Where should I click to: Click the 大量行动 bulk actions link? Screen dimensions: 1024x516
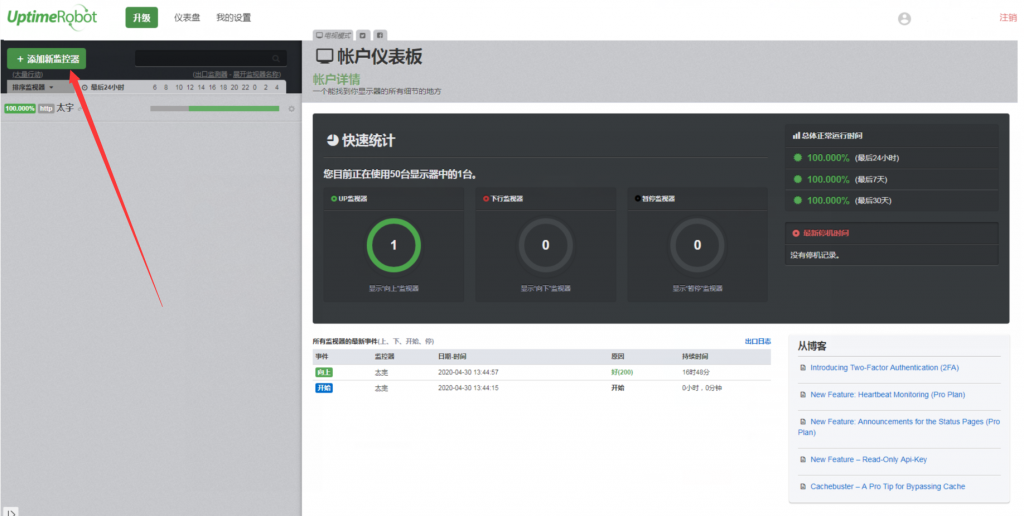pos(27,74)
